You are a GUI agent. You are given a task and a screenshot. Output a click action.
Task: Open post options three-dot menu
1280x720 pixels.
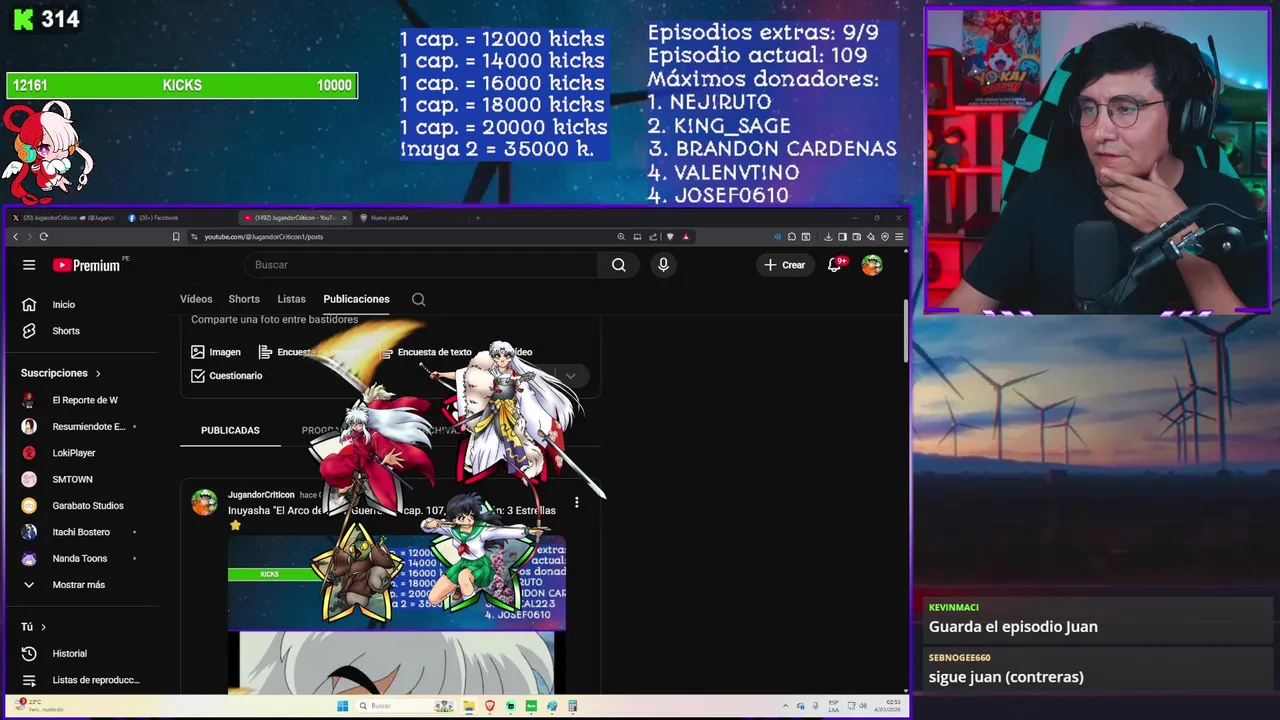tap(576, 502)
